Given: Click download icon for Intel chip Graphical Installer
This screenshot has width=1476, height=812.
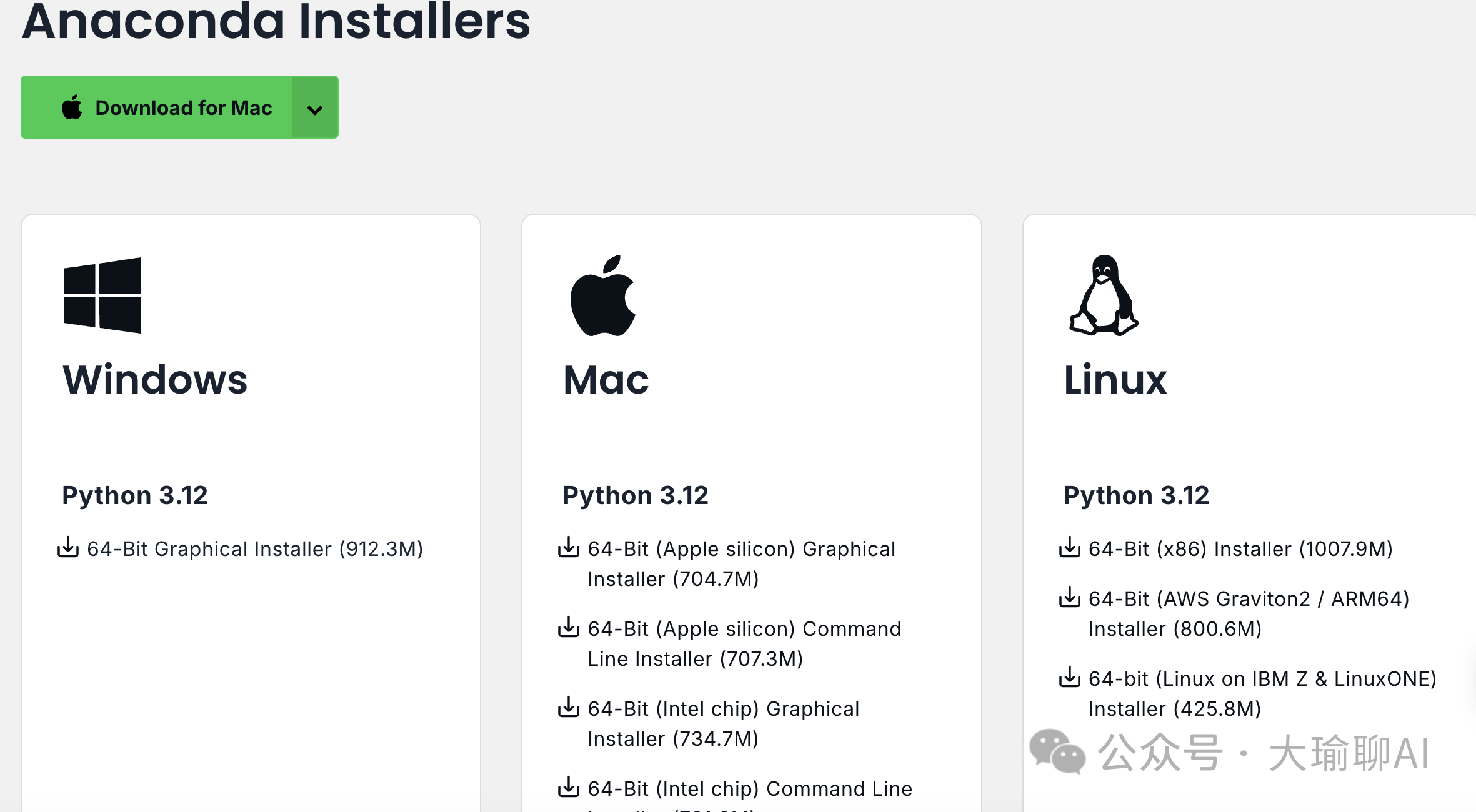Looking at the screenshot, I should tap(568, 707).
